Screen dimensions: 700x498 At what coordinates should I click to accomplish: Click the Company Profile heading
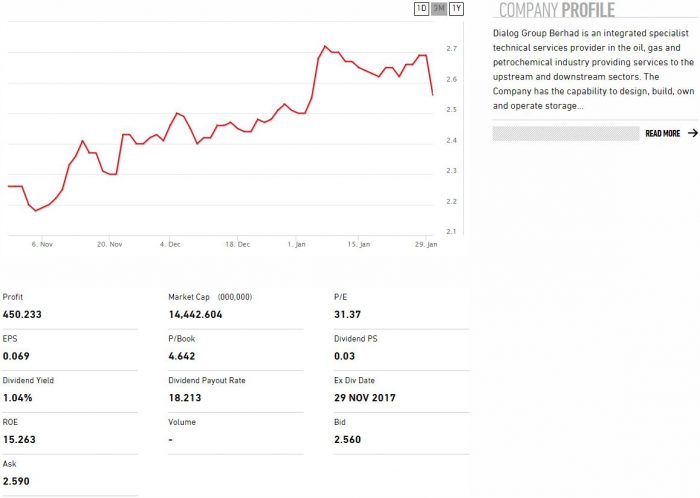(x=556, y=10)
